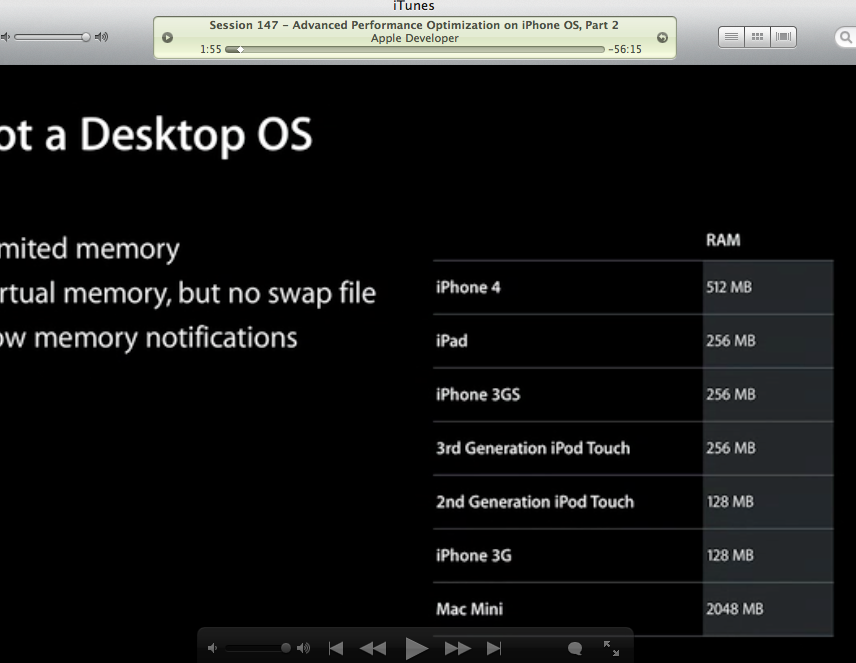Click the search magnifier icon
The image size is (856, 663).
point(846,37)
